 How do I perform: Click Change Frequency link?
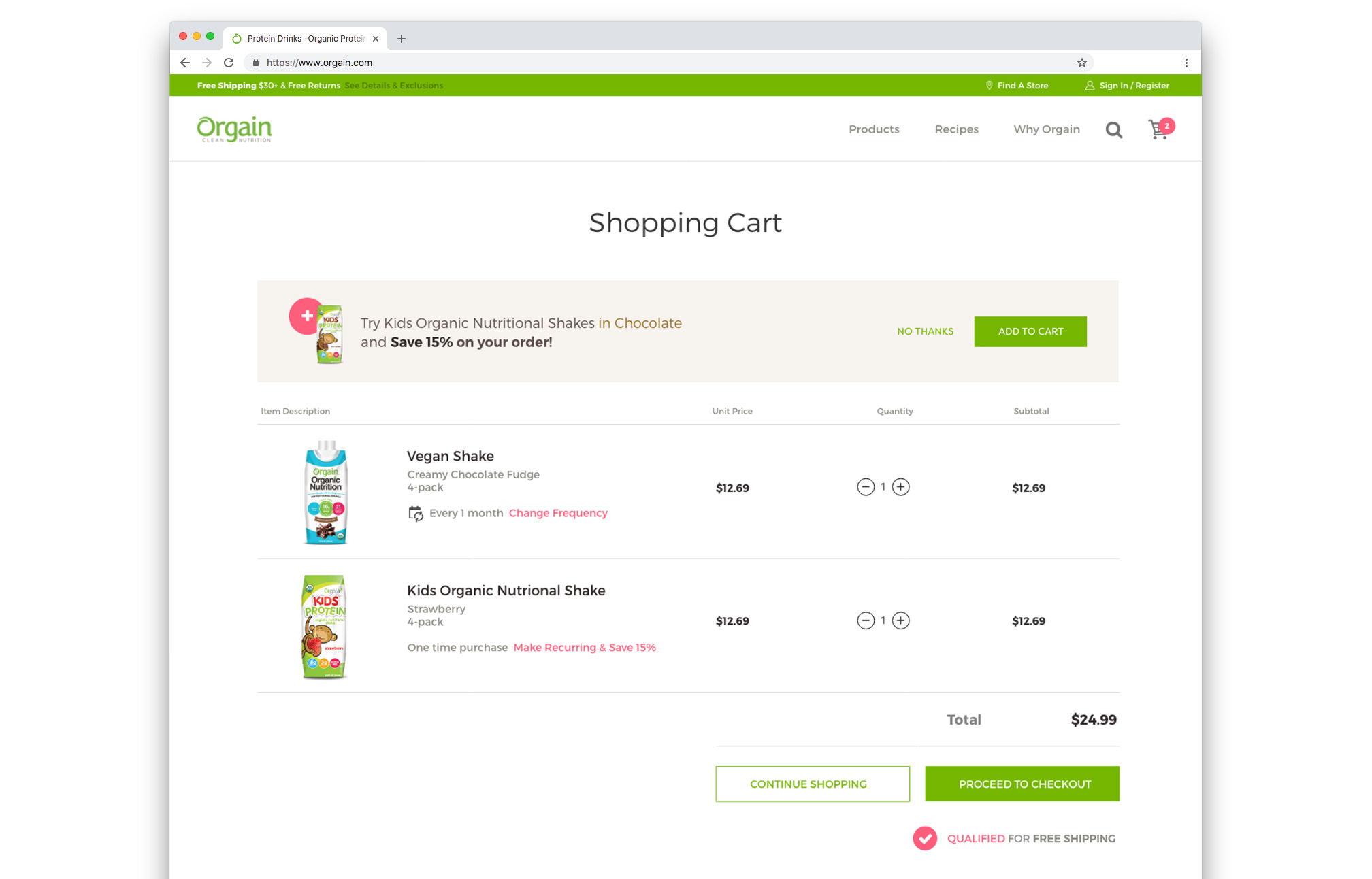coord(558,513)
